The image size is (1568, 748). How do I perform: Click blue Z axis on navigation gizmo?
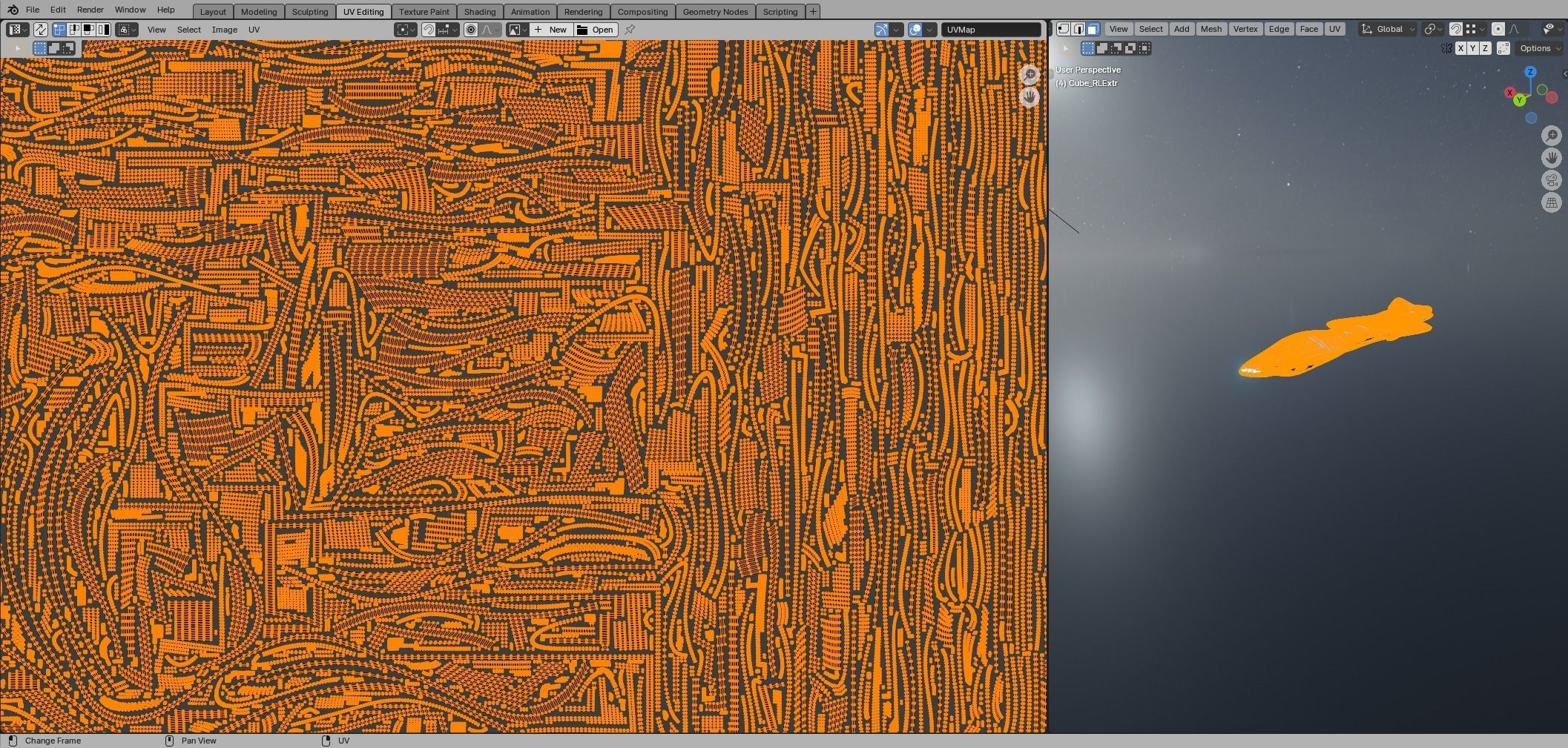(1530, 72)
